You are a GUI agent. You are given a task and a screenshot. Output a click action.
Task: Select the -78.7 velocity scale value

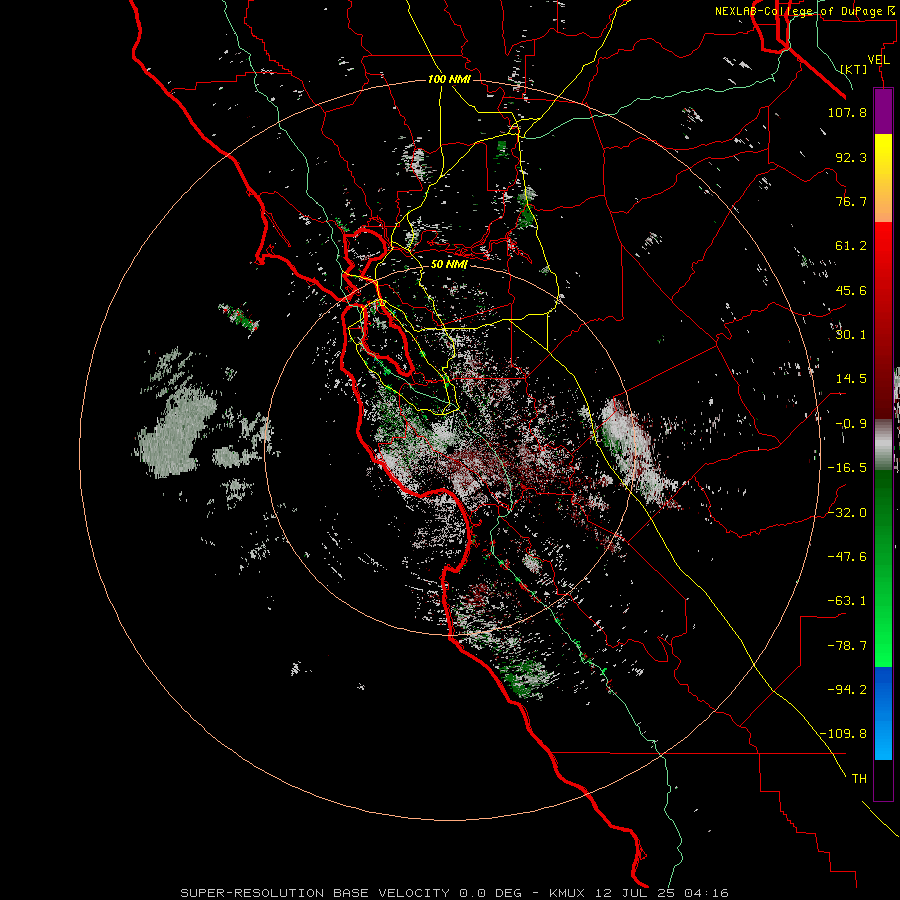point(847,646)
